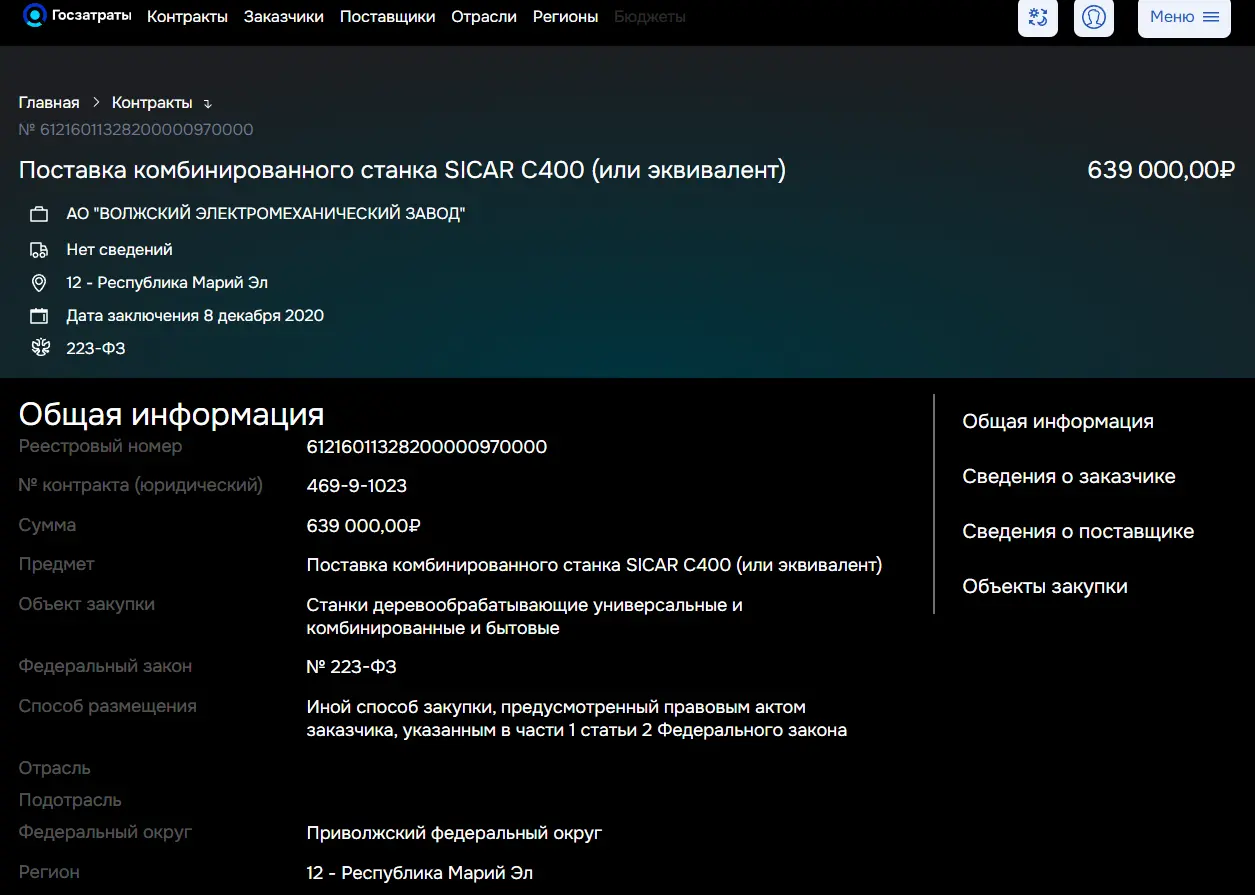The width and height of the screenshot is (1255, 895).
Task: Click the contract number under breadcrumb
Action: [136, 130]
